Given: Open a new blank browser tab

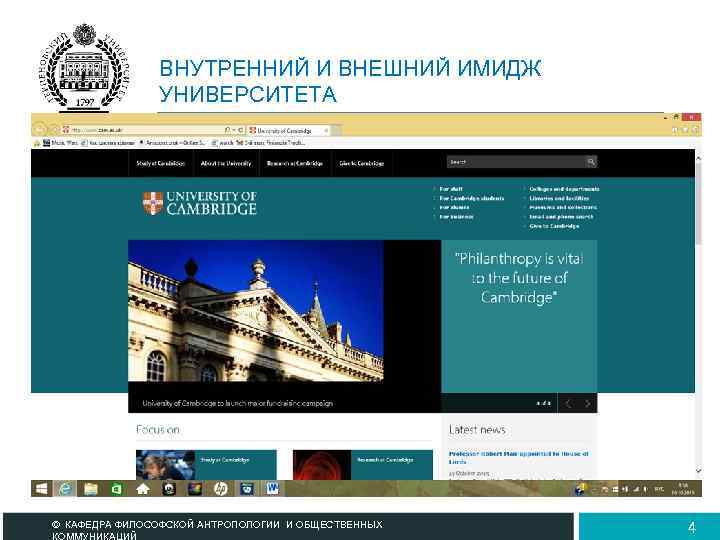Looking at the screenshot, I should [337, 131].
